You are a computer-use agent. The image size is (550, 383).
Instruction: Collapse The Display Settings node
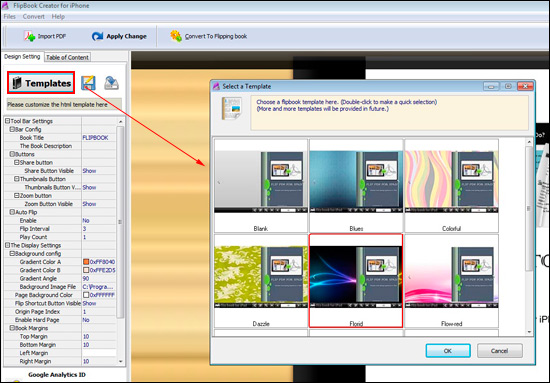7,245
